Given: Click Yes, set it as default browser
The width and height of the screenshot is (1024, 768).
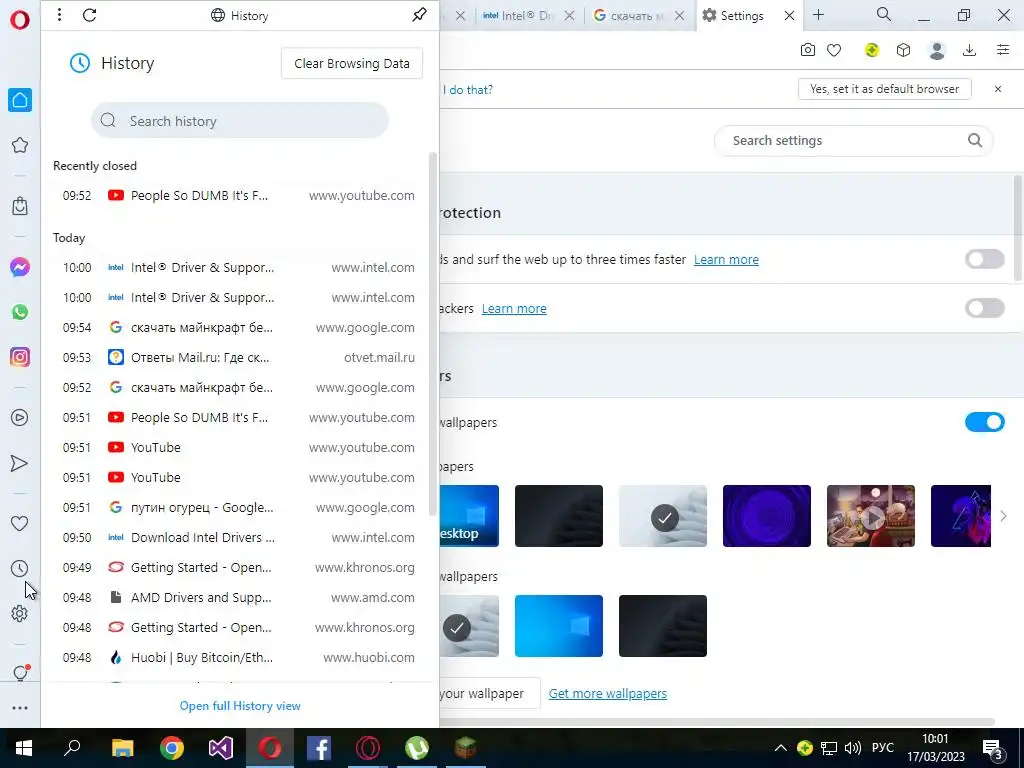Looking at the screenshot, I should tap(884, 89).
